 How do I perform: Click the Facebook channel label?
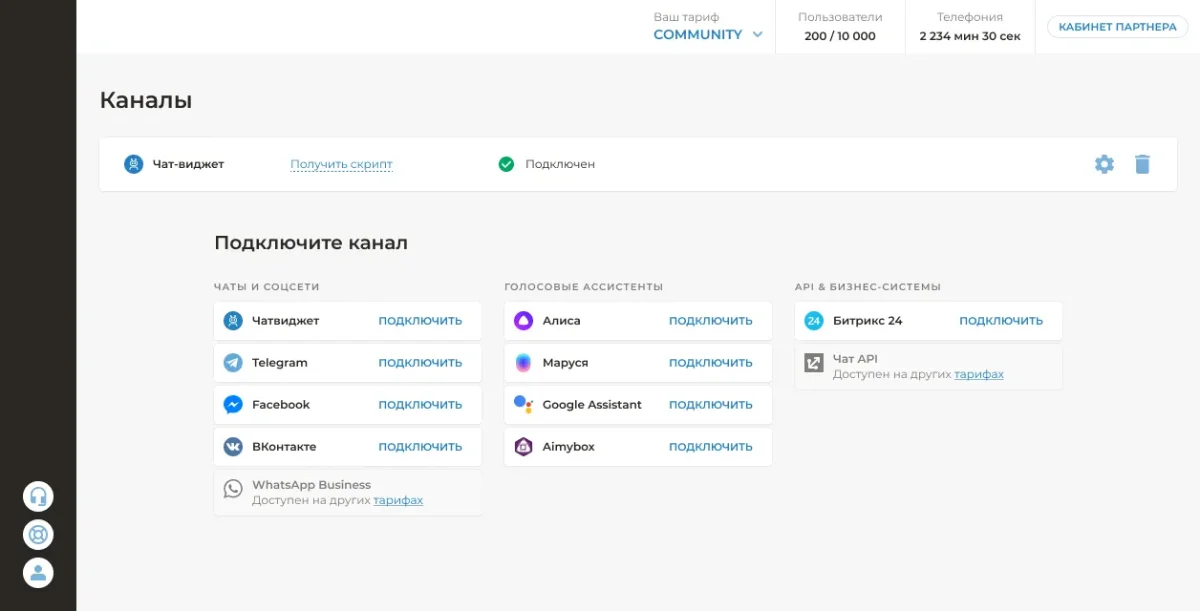[281, 405]
